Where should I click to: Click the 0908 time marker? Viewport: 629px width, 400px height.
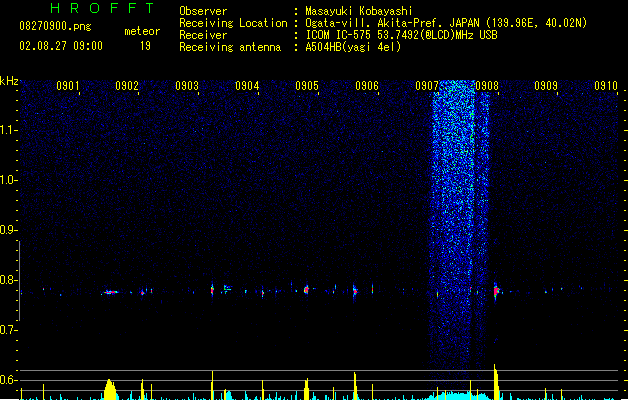pyautogui.click(x=487, y=86)
